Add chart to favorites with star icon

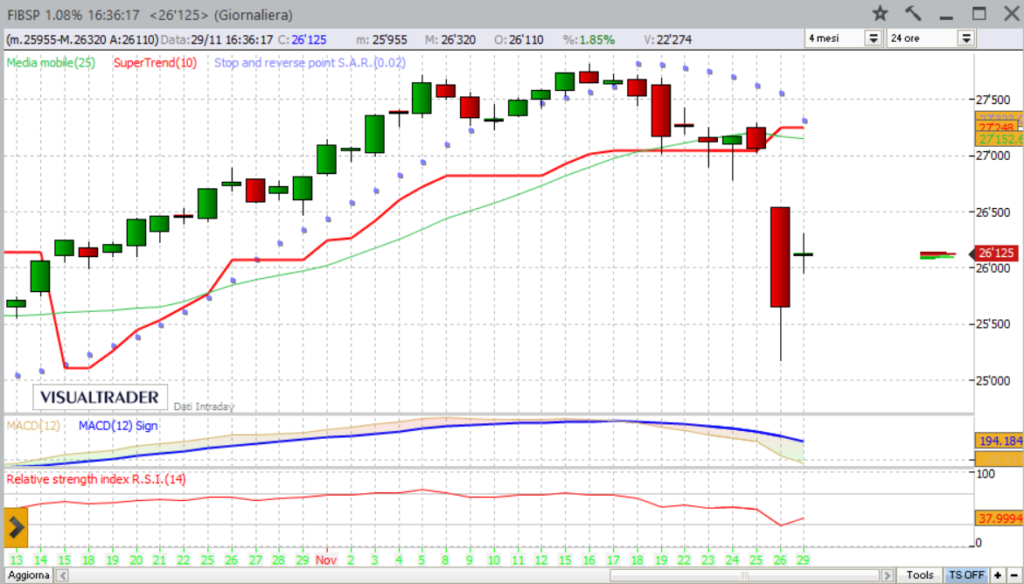[880, 13]
